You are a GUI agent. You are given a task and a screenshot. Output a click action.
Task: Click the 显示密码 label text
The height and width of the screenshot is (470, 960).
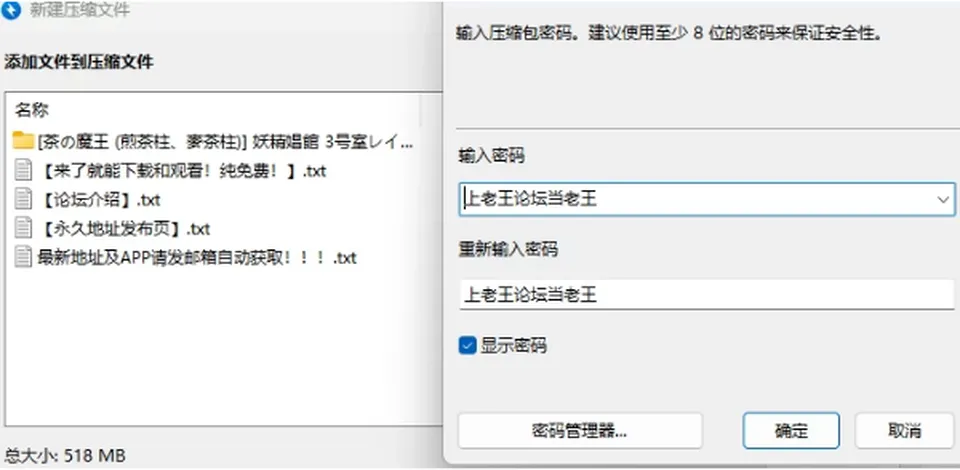513,346
